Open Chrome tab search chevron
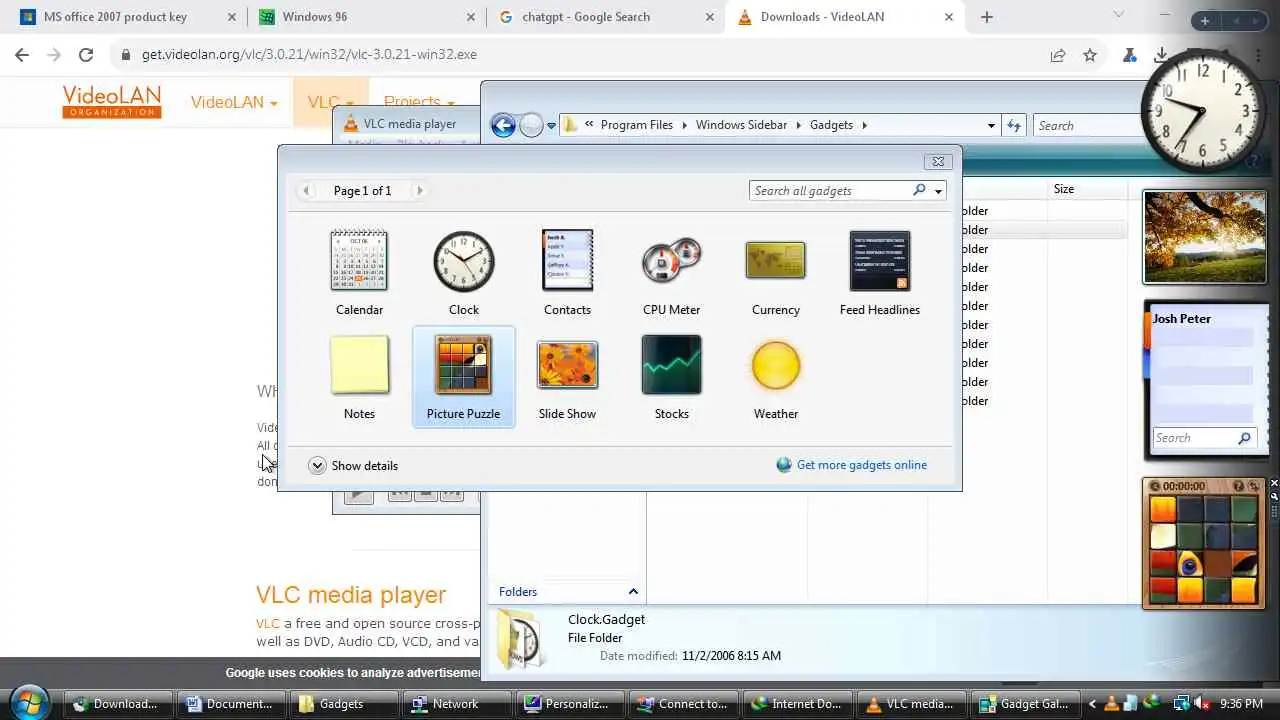Viewport: 1280px width, 720px height. click(1119, 15)
